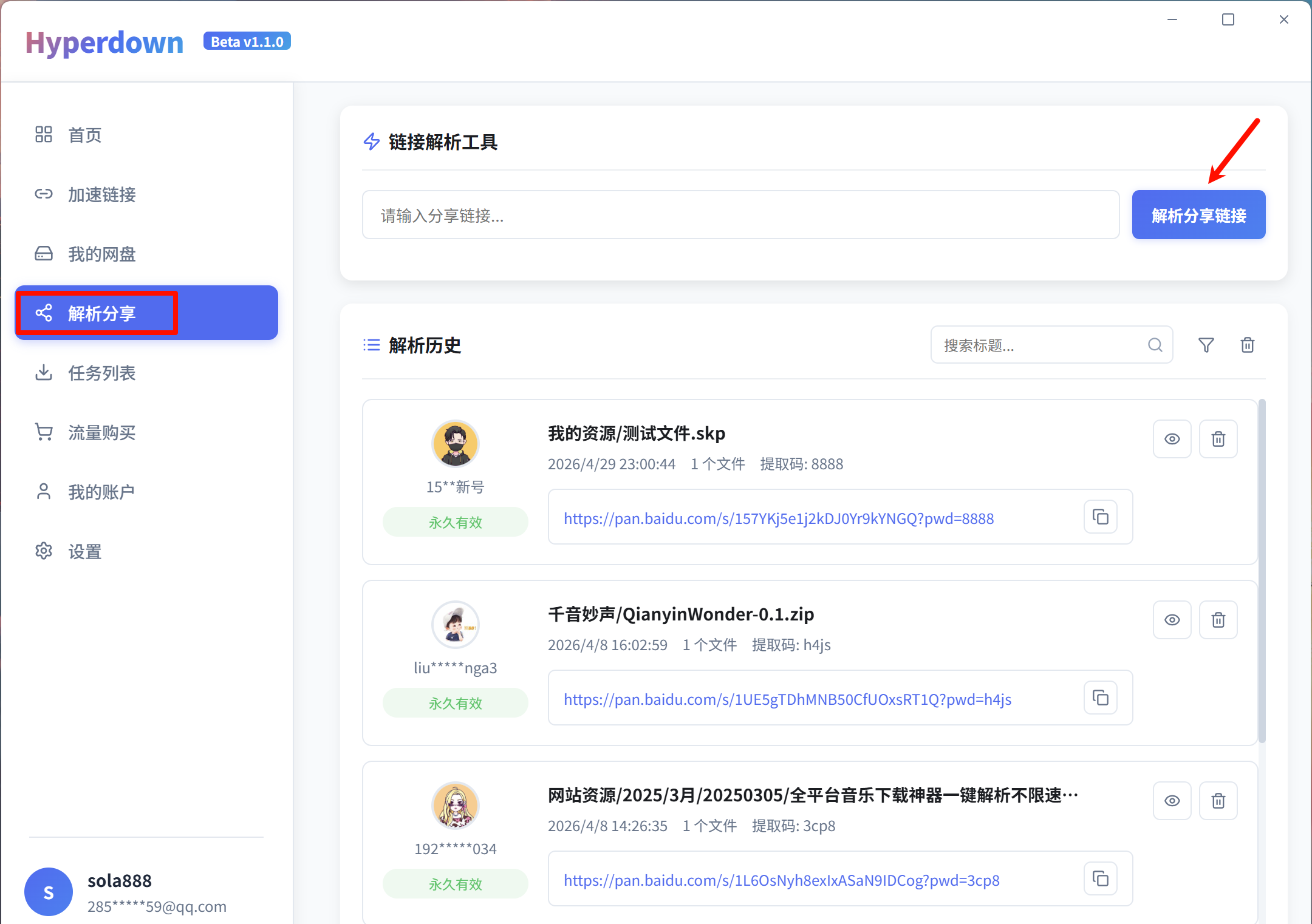Click the Hyperdown logo
The width and height of the screenshot is (1312, 924).
104,42
